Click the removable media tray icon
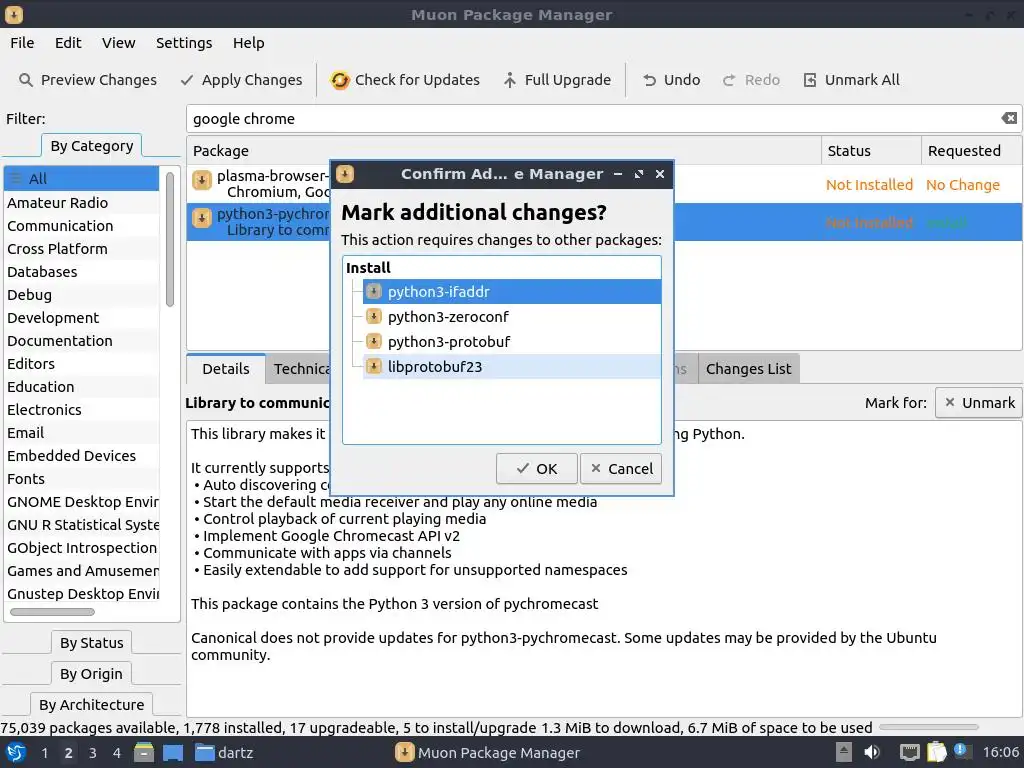The image size is (1024, 768). tap(844, 752)
